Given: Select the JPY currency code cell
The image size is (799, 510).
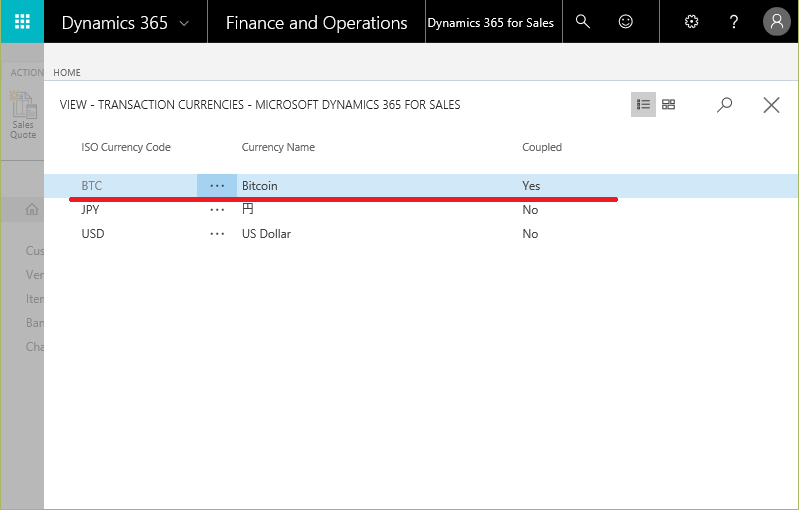Looking at the screenshot, I should pos(90,209).
